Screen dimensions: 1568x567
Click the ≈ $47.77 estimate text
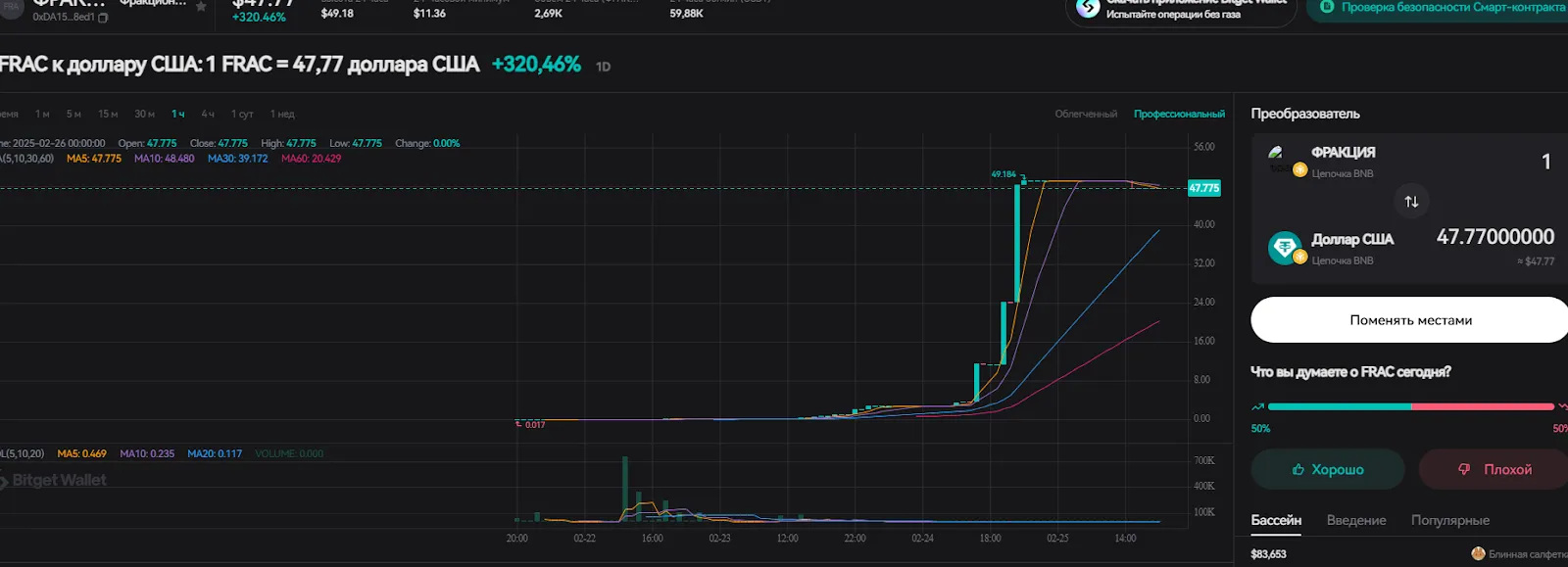[x=1536, y=261]
